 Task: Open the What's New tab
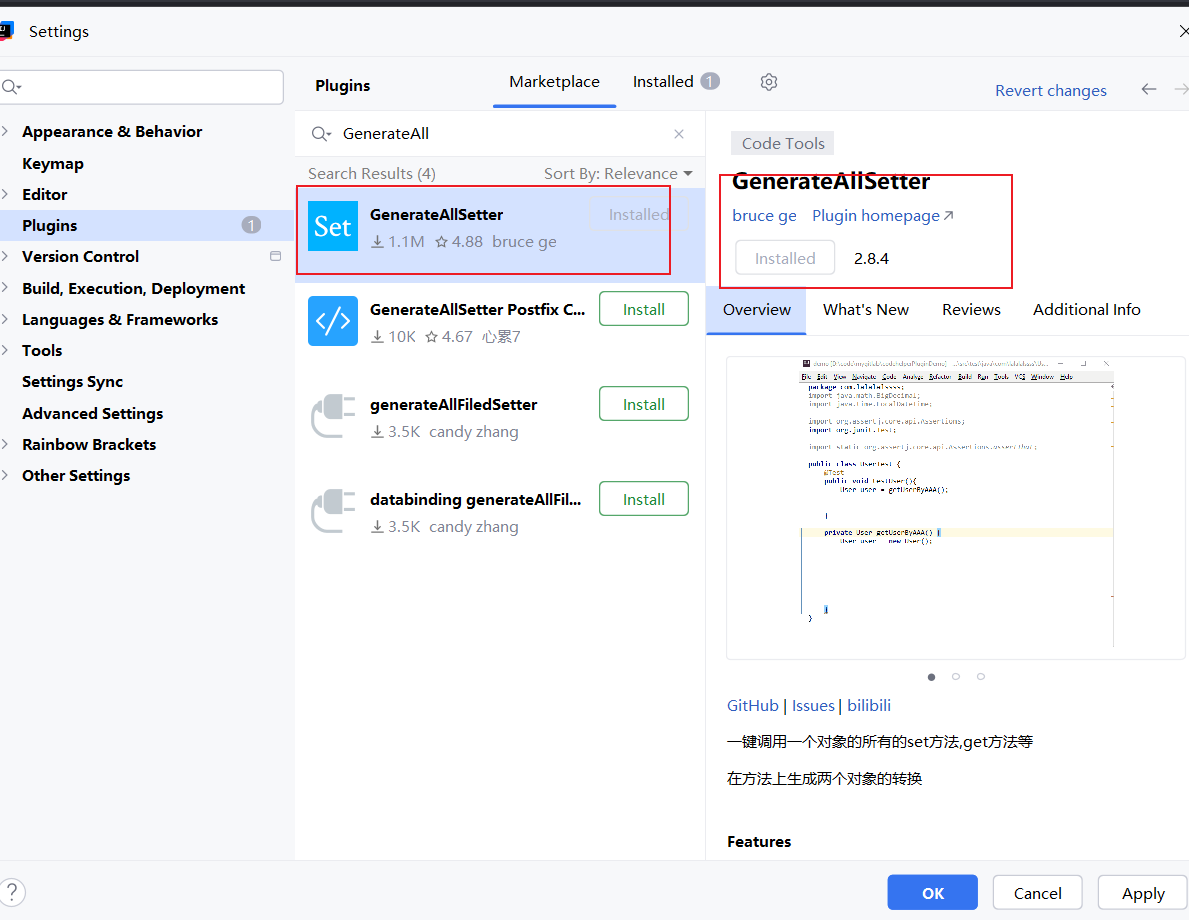[x=866, y=309]
